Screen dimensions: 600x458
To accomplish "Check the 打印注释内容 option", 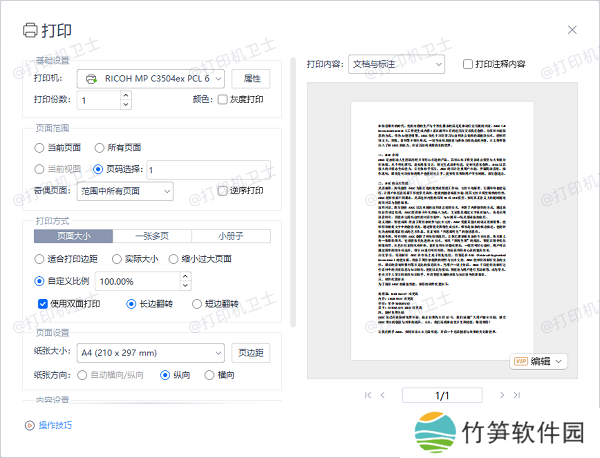I will coord(468,64).
